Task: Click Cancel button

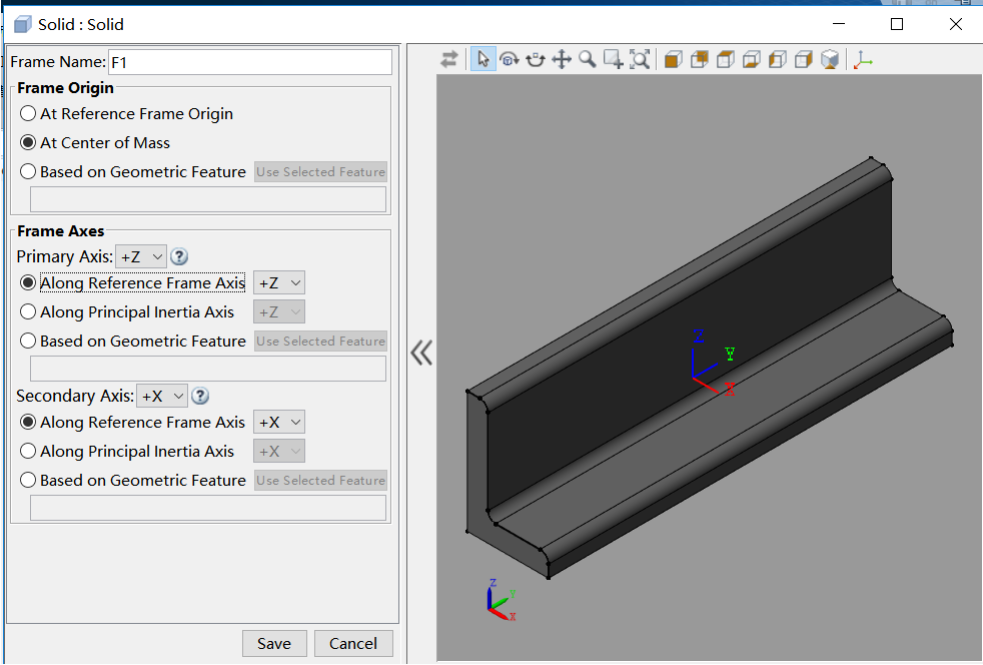Action: point(353,644)
